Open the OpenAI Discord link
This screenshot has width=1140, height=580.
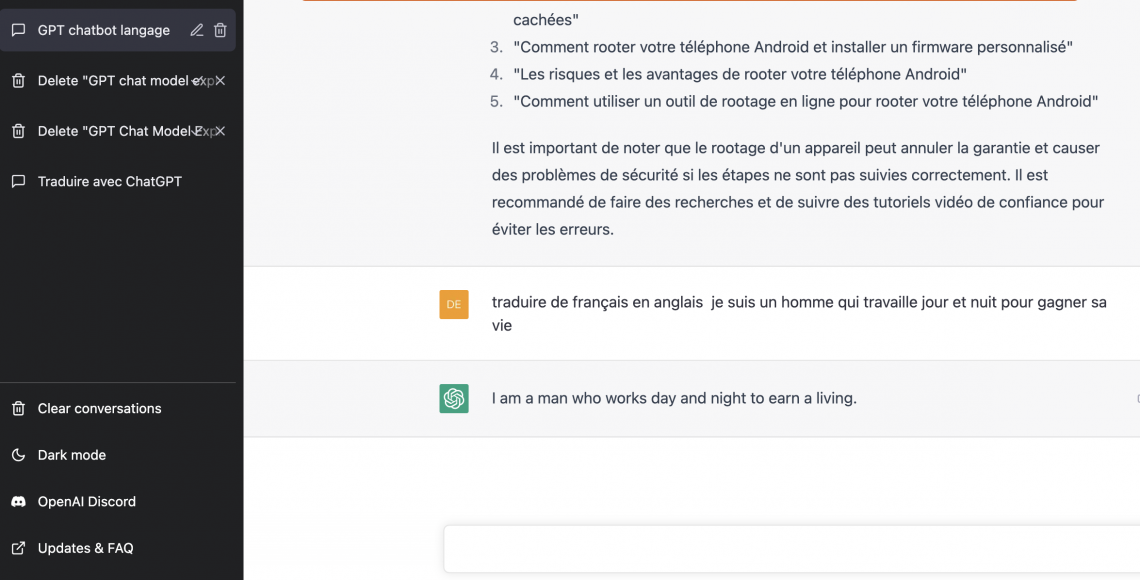pos(118,502)
